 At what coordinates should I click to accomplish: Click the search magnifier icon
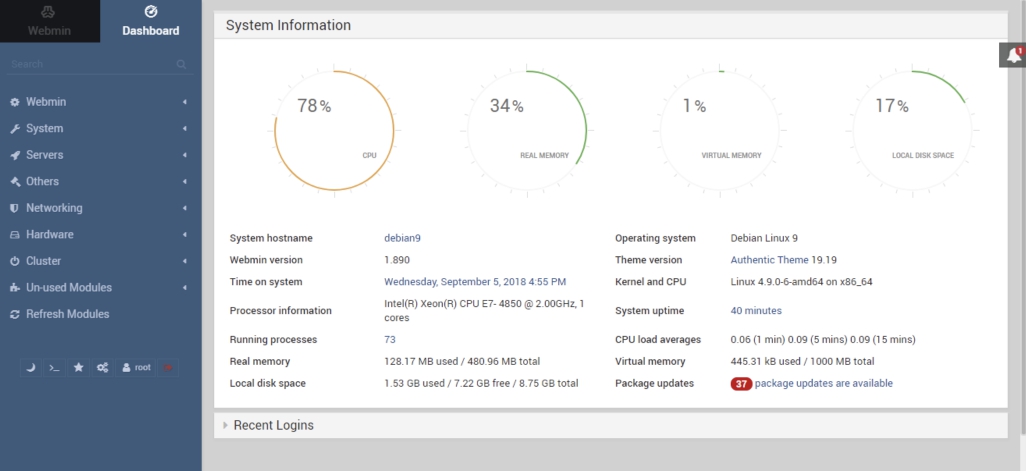click(x=181, y=64)
